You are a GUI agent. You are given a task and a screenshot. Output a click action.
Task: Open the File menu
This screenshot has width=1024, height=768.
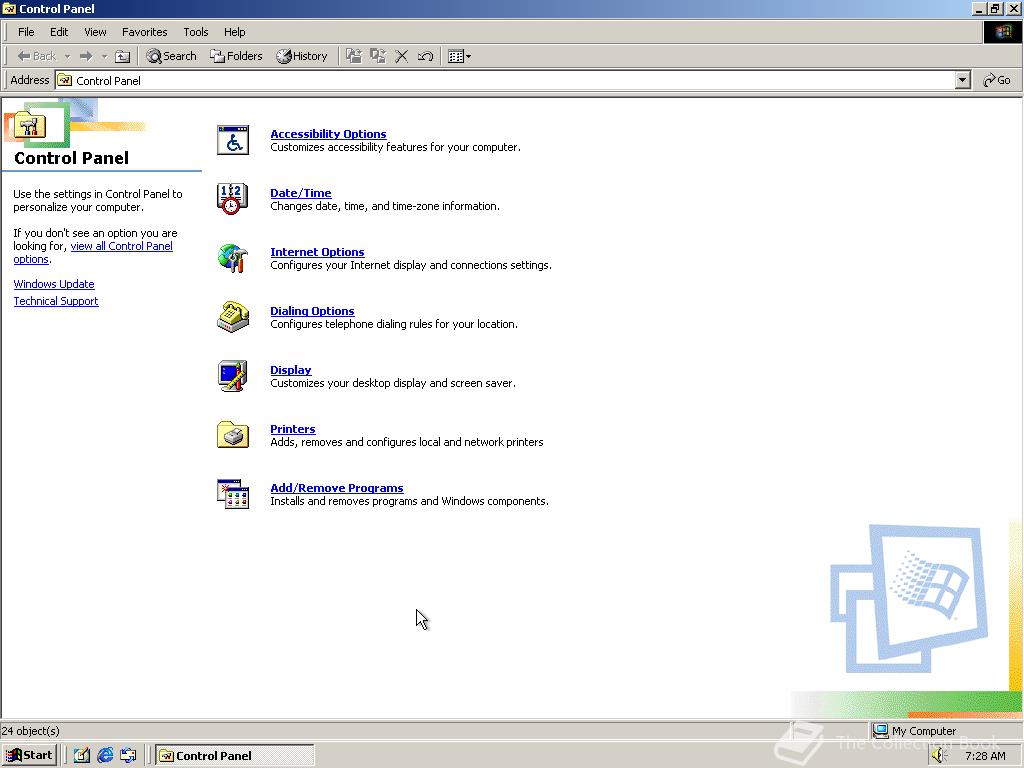pos(26,32)
